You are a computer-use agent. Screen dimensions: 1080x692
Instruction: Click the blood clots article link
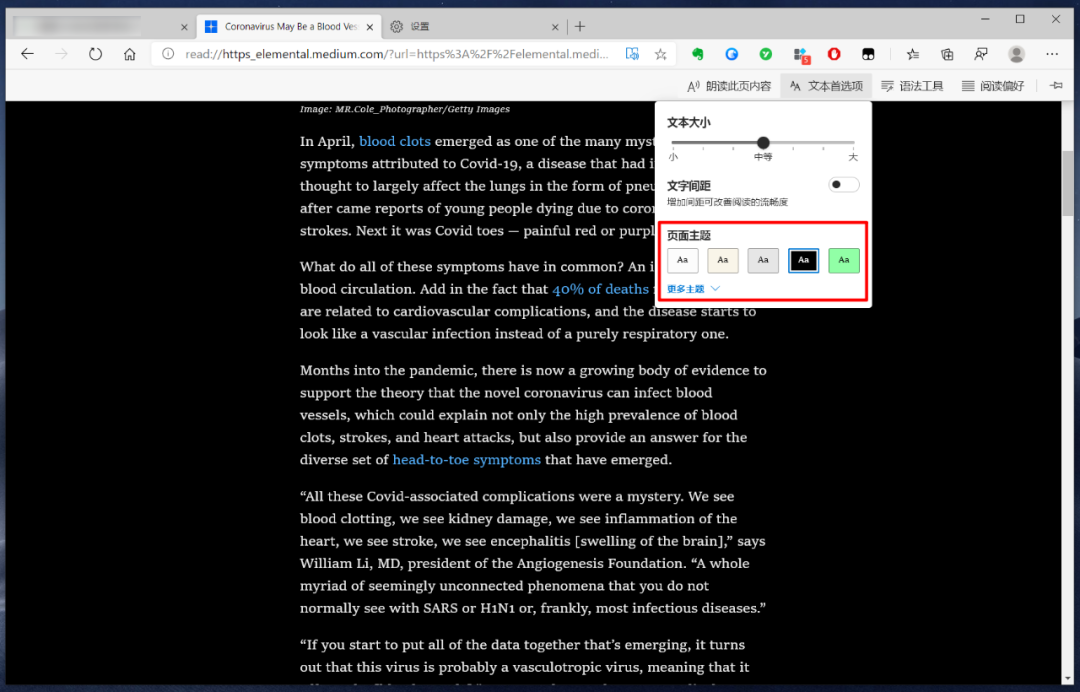pyautogui.click(x=394, y=141)
